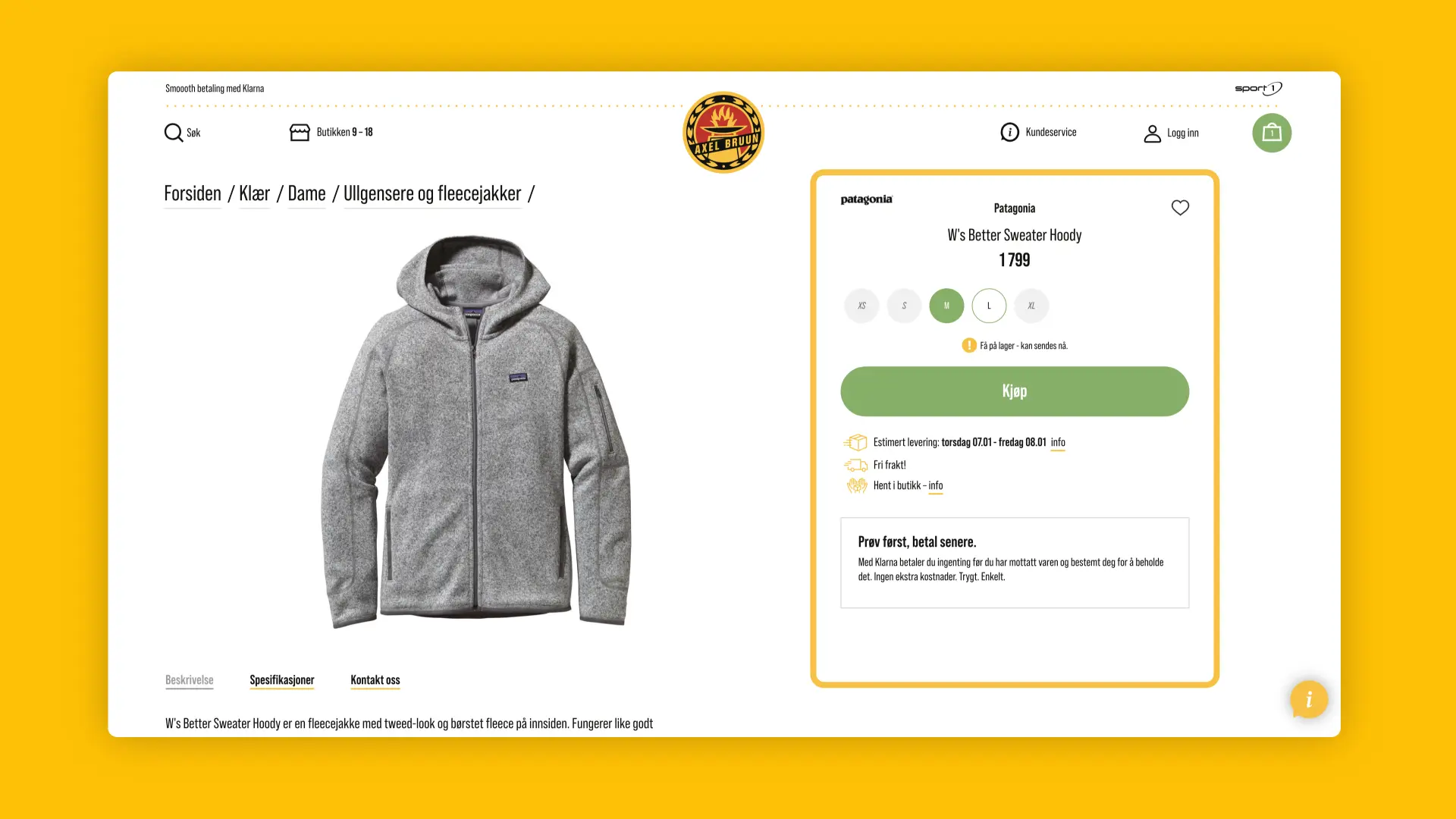The image size is (1456, 819).
Task: Select size M
Action: coord(946,306)
